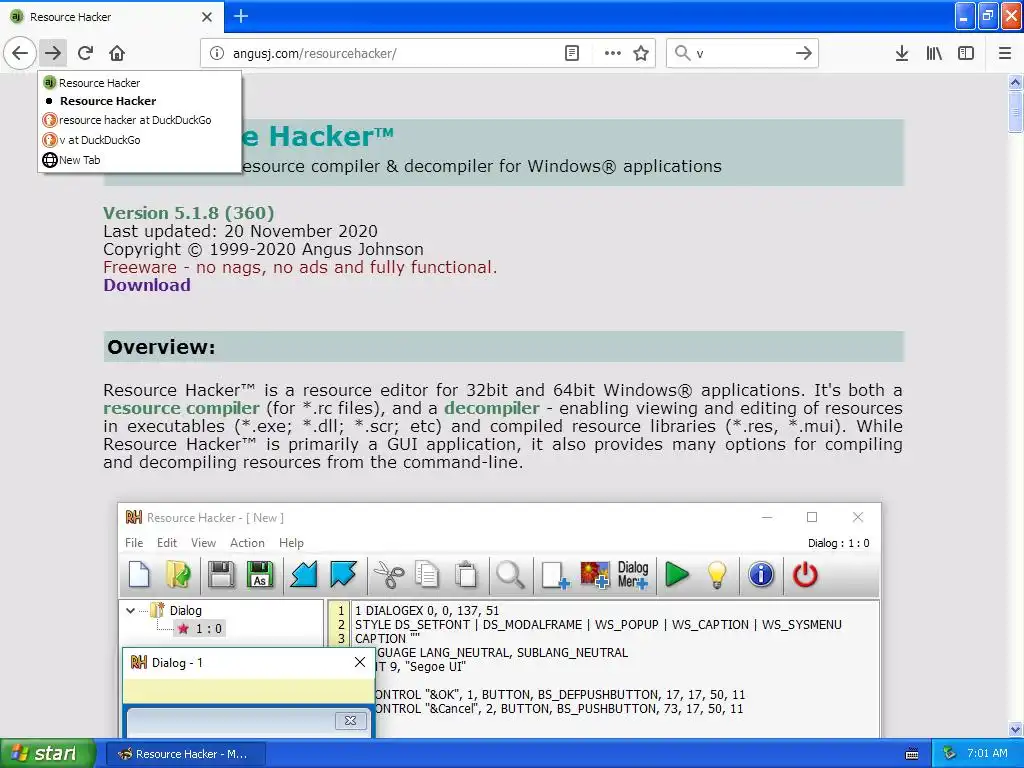
Task: Select Resource Hacker taskbar button
Action: coord(185,754)
